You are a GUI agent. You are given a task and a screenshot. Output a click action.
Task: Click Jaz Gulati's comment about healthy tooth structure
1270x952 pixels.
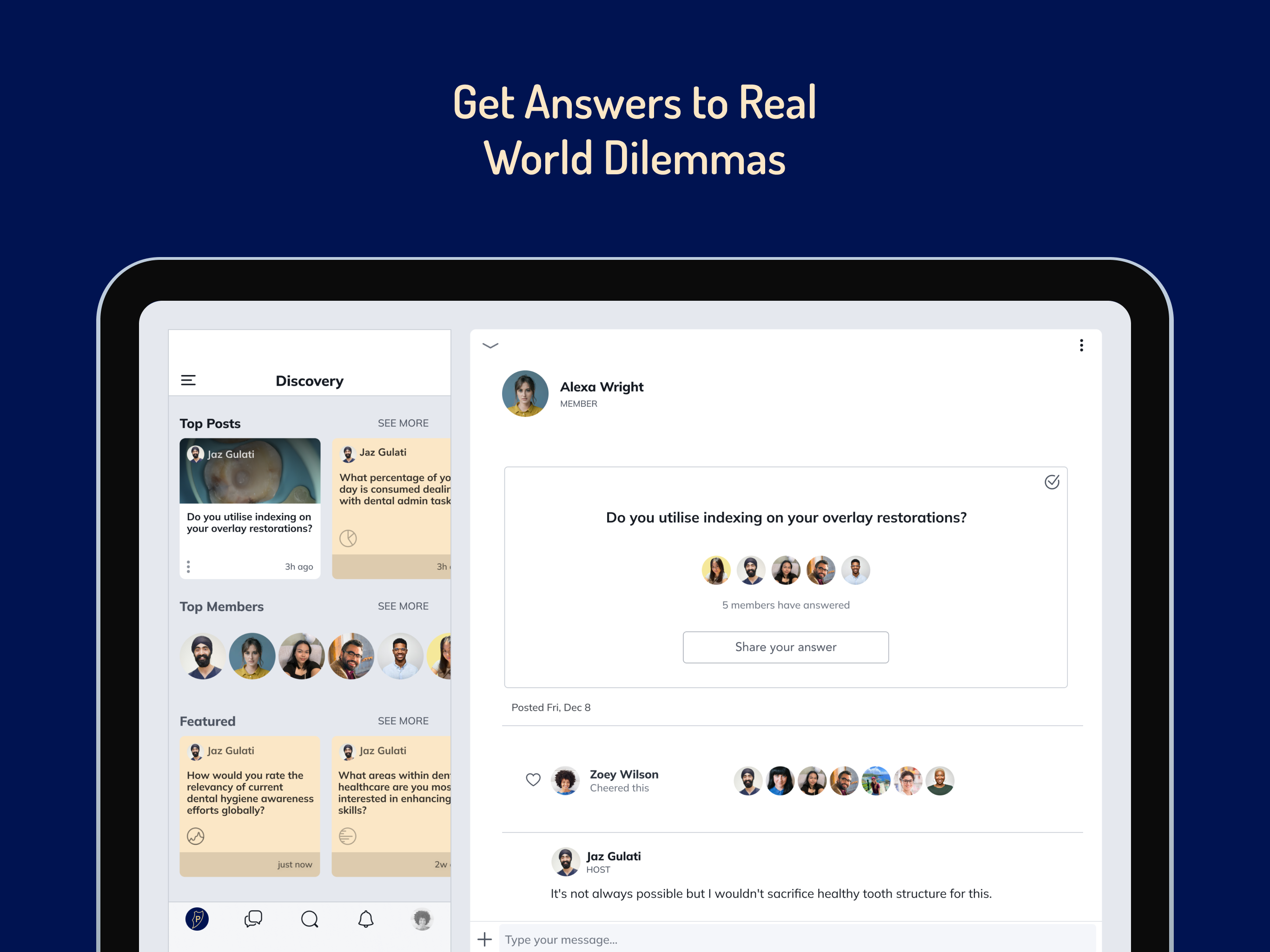coord(770,893)
